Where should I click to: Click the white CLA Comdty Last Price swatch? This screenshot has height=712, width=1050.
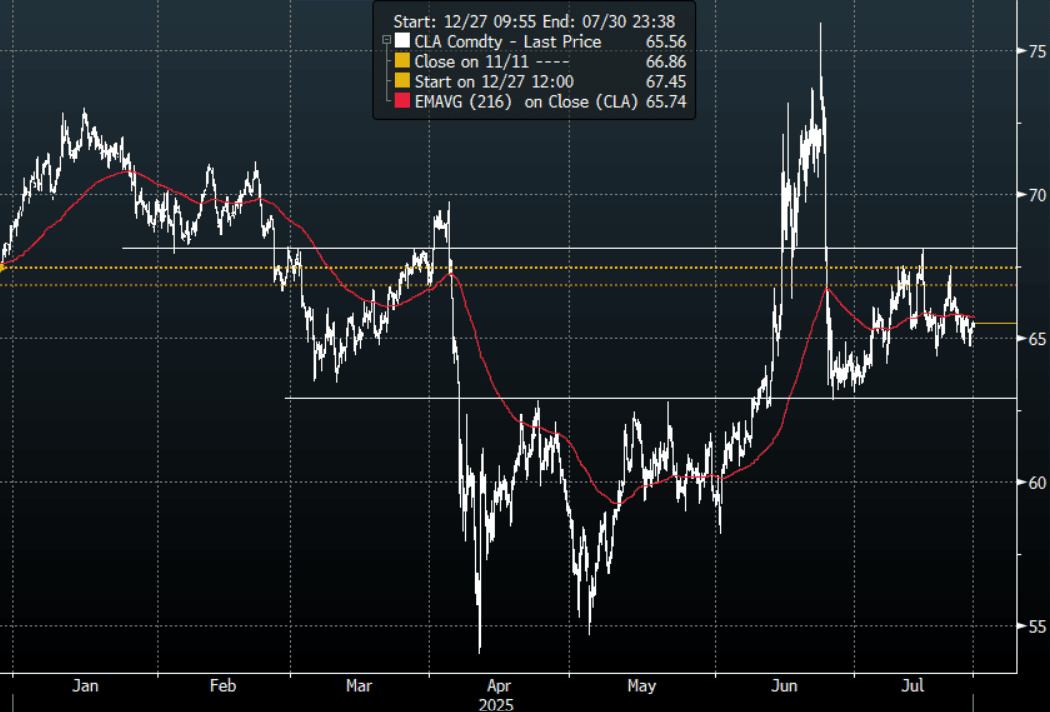coord(402,41)
